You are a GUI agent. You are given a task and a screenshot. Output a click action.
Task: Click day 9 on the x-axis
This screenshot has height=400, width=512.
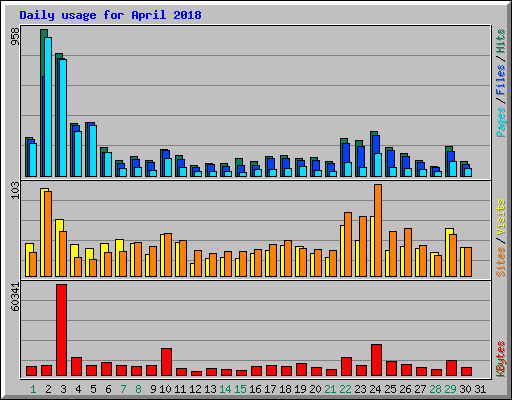click(153, 389)
